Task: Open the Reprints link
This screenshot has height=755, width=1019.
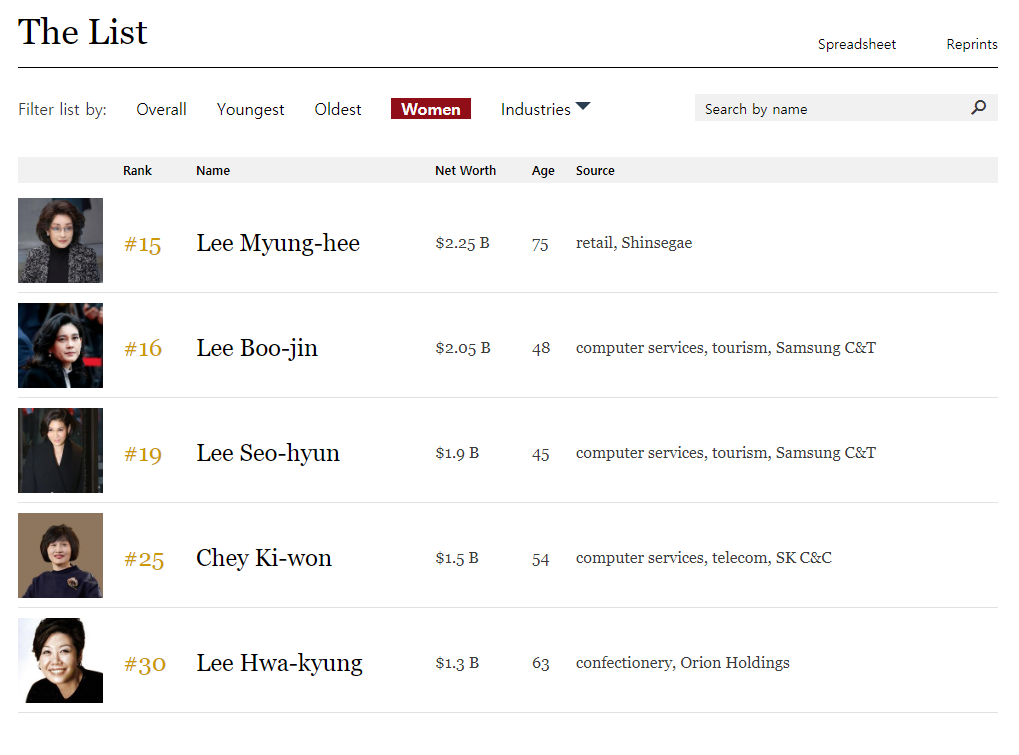Action: pyautogui.click(x=972, y=44)
